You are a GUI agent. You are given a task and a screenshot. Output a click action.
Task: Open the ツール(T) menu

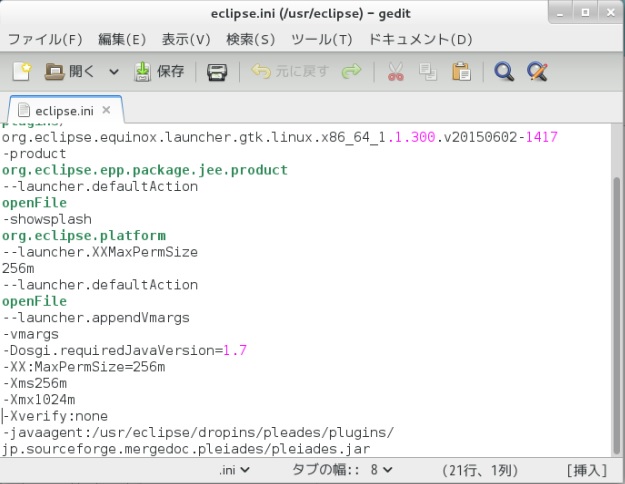(321, 39)
